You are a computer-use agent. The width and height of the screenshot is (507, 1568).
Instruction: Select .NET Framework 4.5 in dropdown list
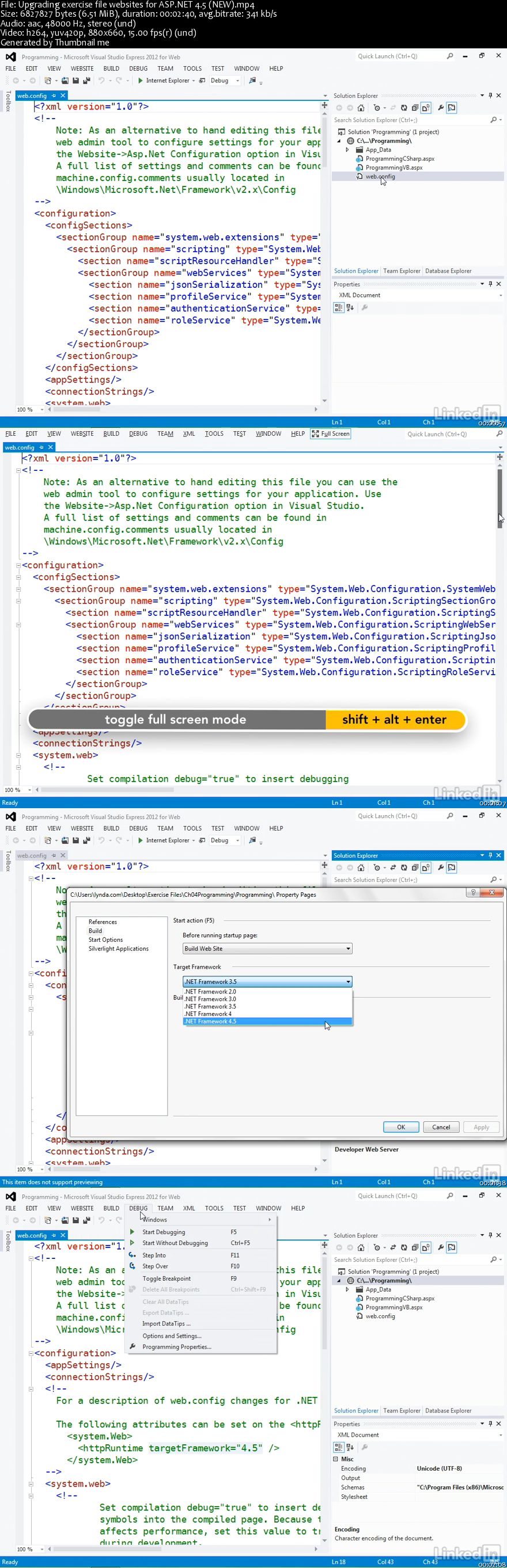point(267,1021)
